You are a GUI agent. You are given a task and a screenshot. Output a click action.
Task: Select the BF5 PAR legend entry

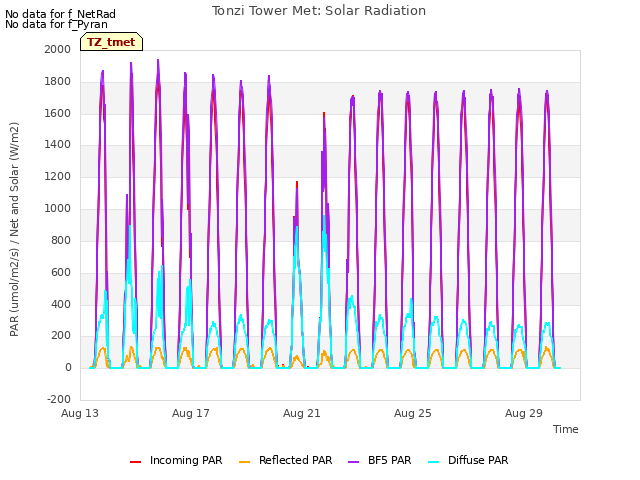(380, 460)
